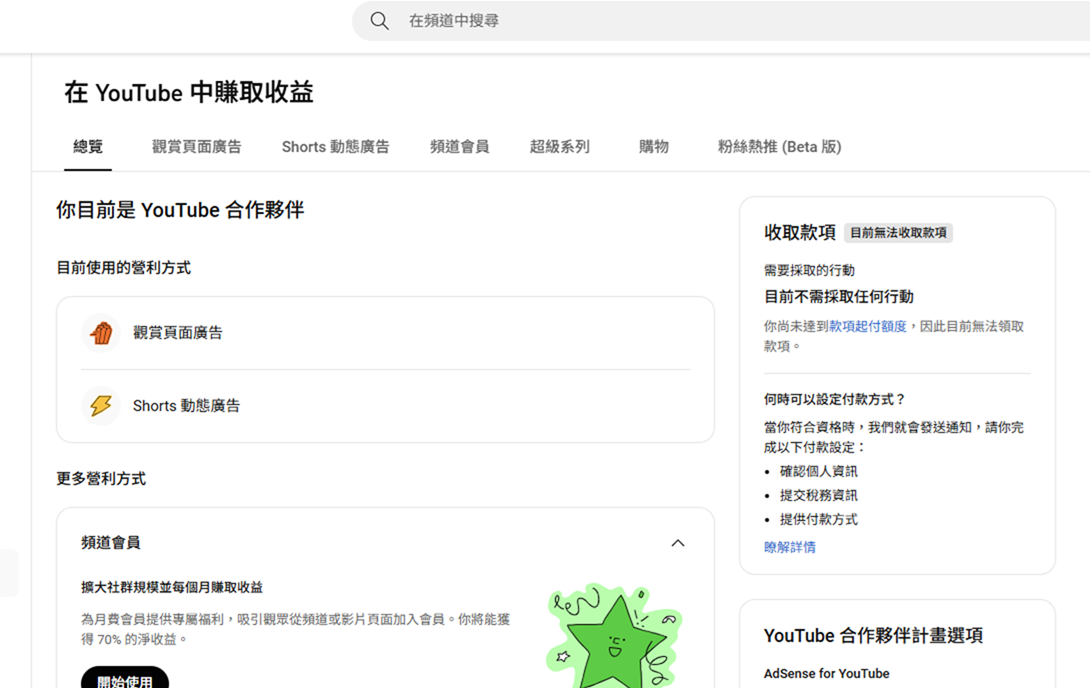Select the 超級系列 tab
The width and height of the screenshot is (1090, 688).
560,147
